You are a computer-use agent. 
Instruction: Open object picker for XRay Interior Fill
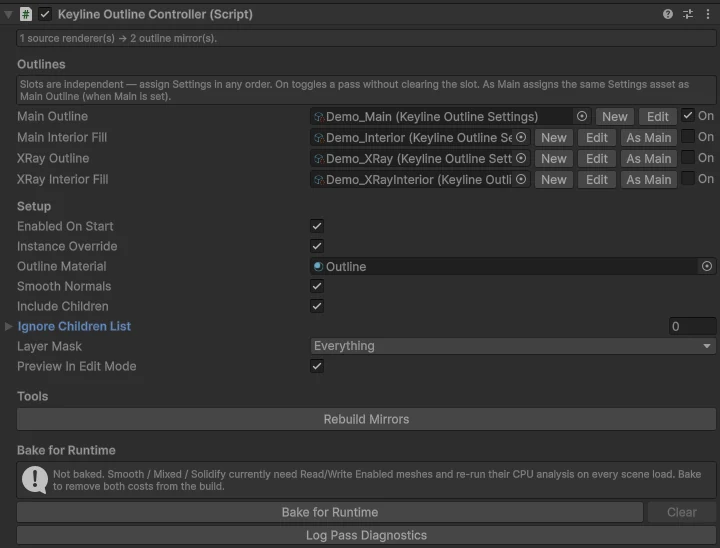(521, 180)
